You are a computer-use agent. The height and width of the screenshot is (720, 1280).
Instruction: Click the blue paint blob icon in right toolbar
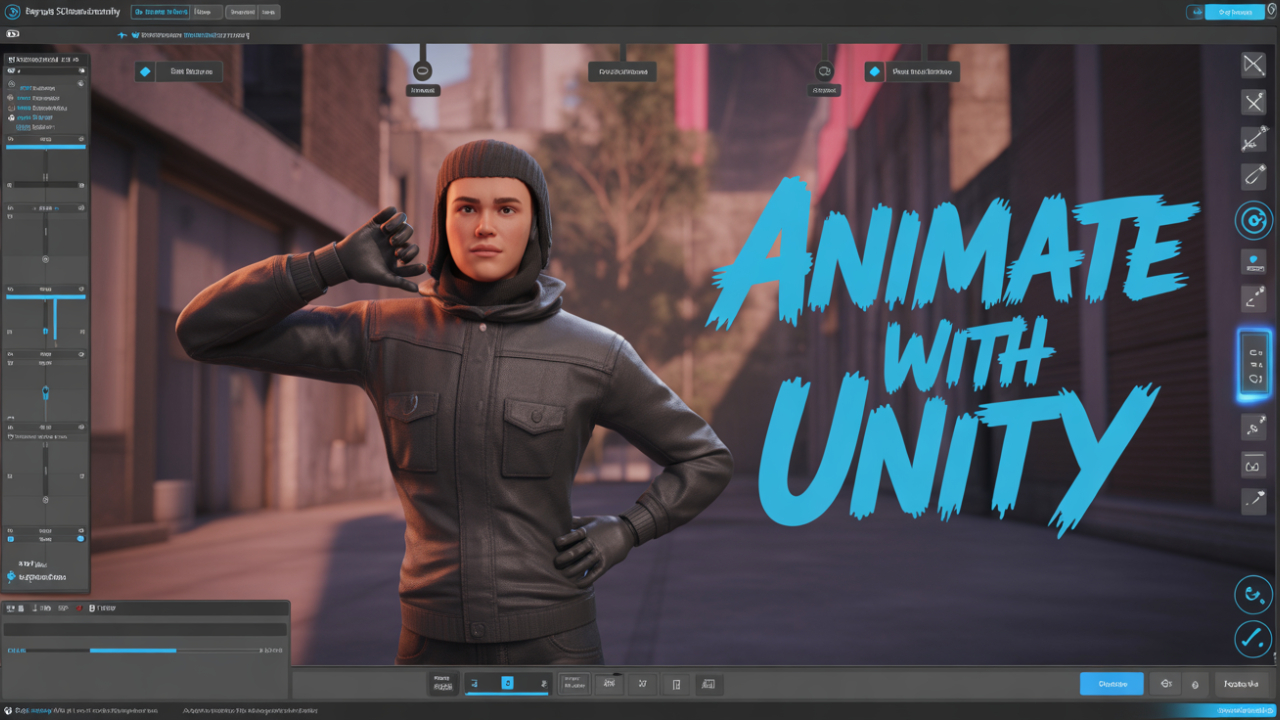pos(1253,262)
